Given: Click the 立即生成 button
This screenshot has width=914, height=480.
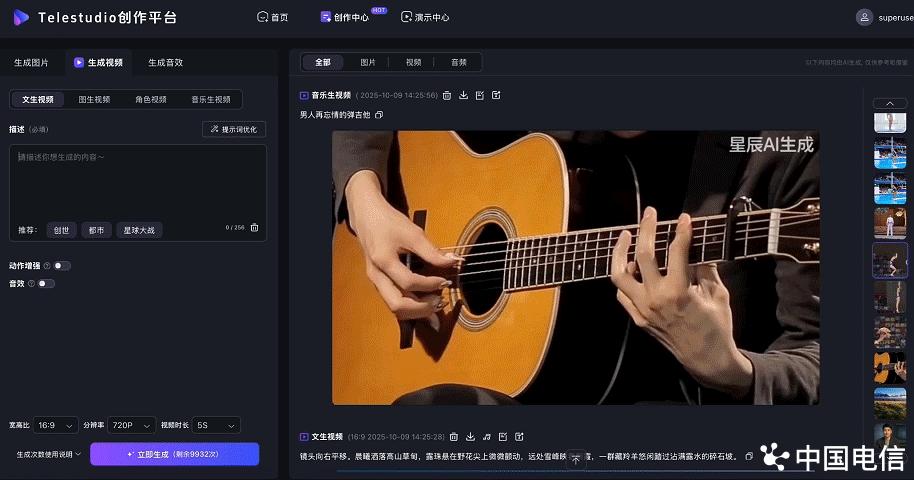Looking at the screenshot, I should (175, 454).
